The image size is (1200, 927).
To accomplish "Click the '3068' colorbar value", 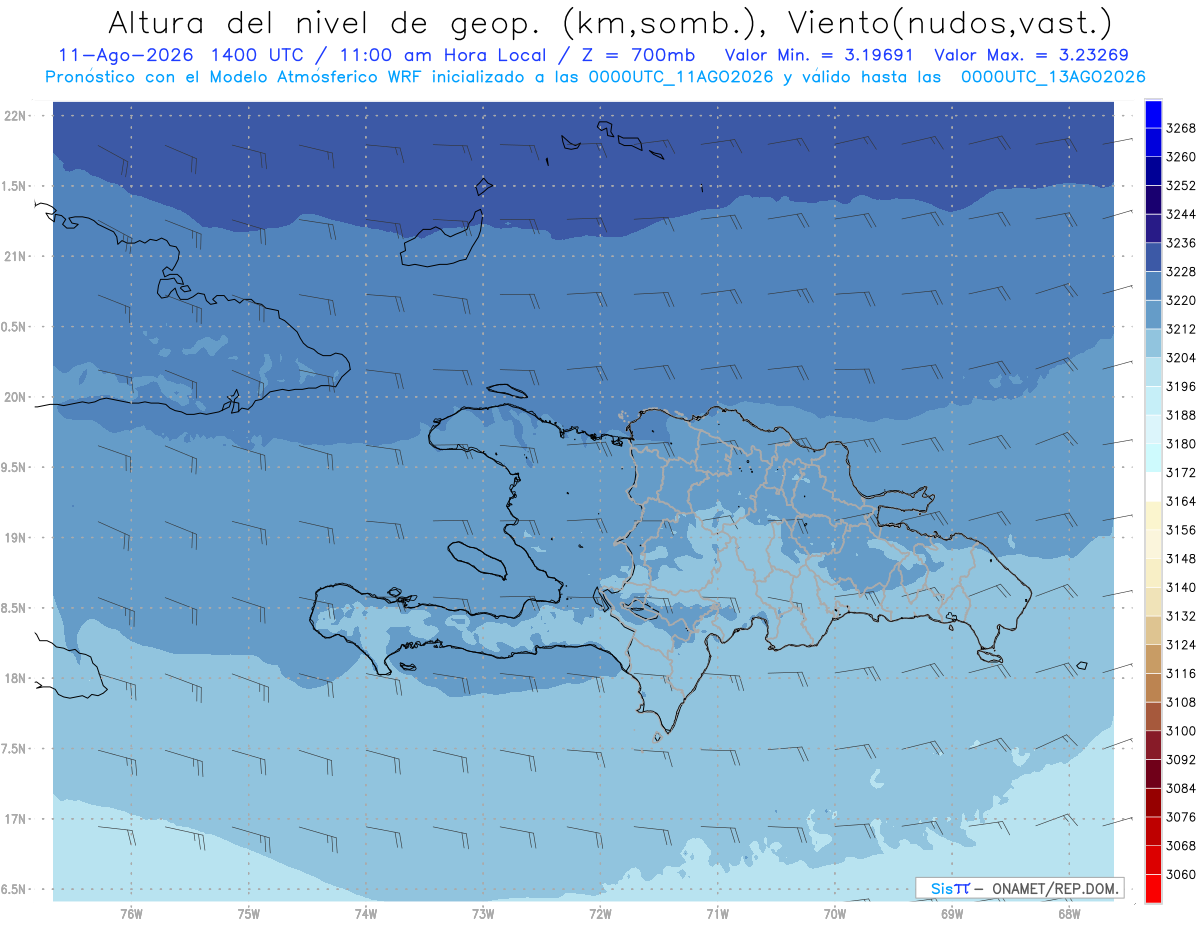I will coord(1181,846).
